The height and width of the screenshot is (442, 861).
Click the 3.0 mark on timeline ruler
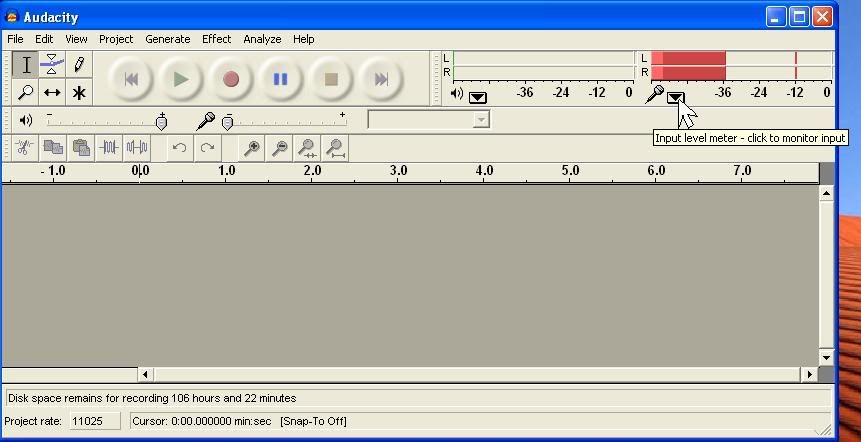point(399,171)
